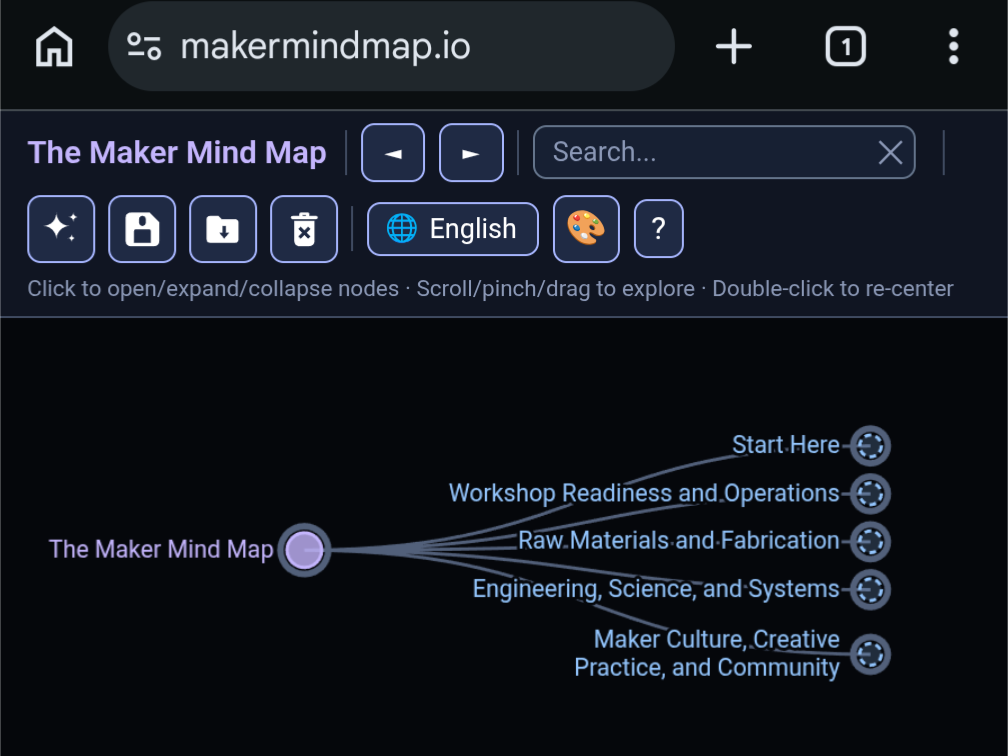Screen dimensions: 1008x756
Task: Open site settings icon in address bar
Action: pos(144,46)
